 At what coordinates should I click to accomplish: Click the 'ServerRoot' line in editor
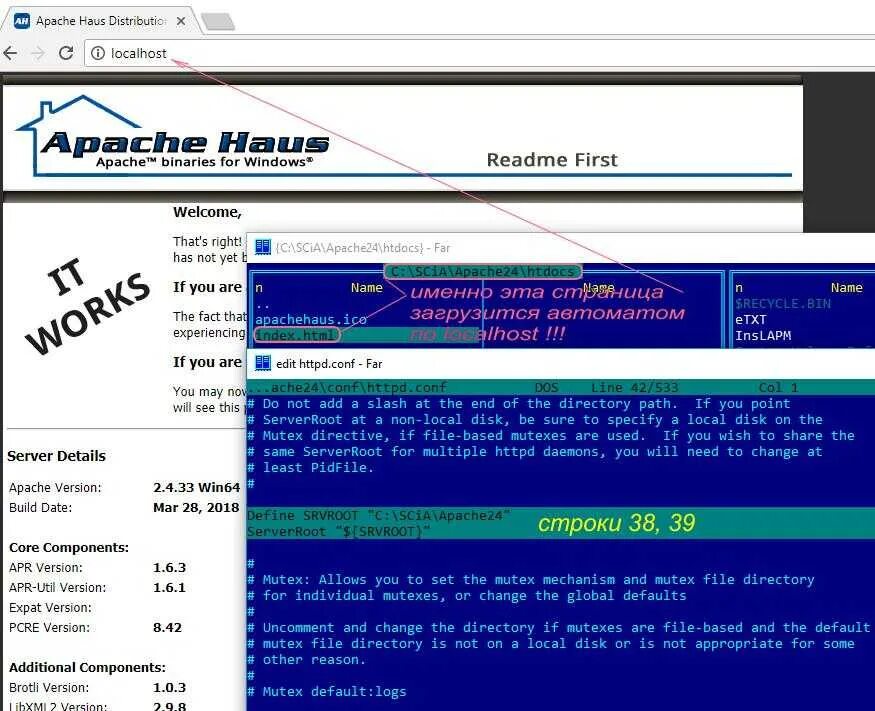(x=338, y=531)
